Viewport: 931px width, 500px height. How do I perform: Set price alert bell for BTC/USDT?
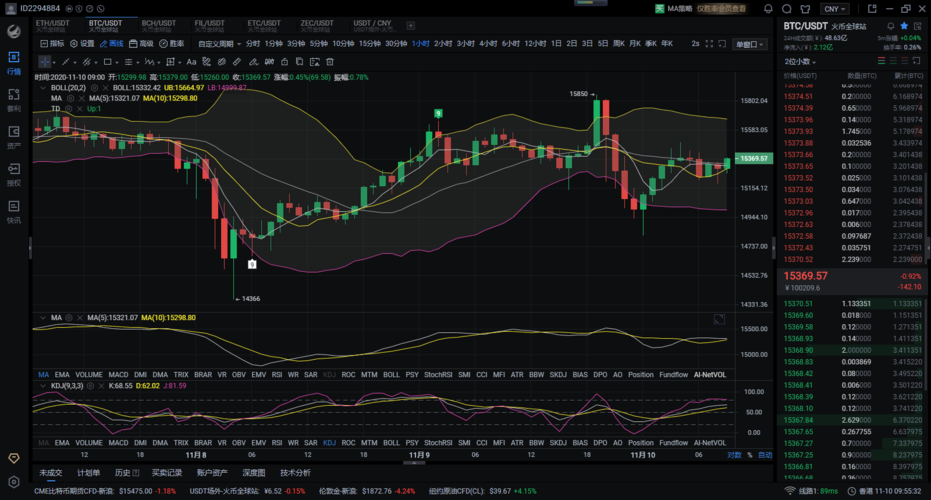pos(891,26)
